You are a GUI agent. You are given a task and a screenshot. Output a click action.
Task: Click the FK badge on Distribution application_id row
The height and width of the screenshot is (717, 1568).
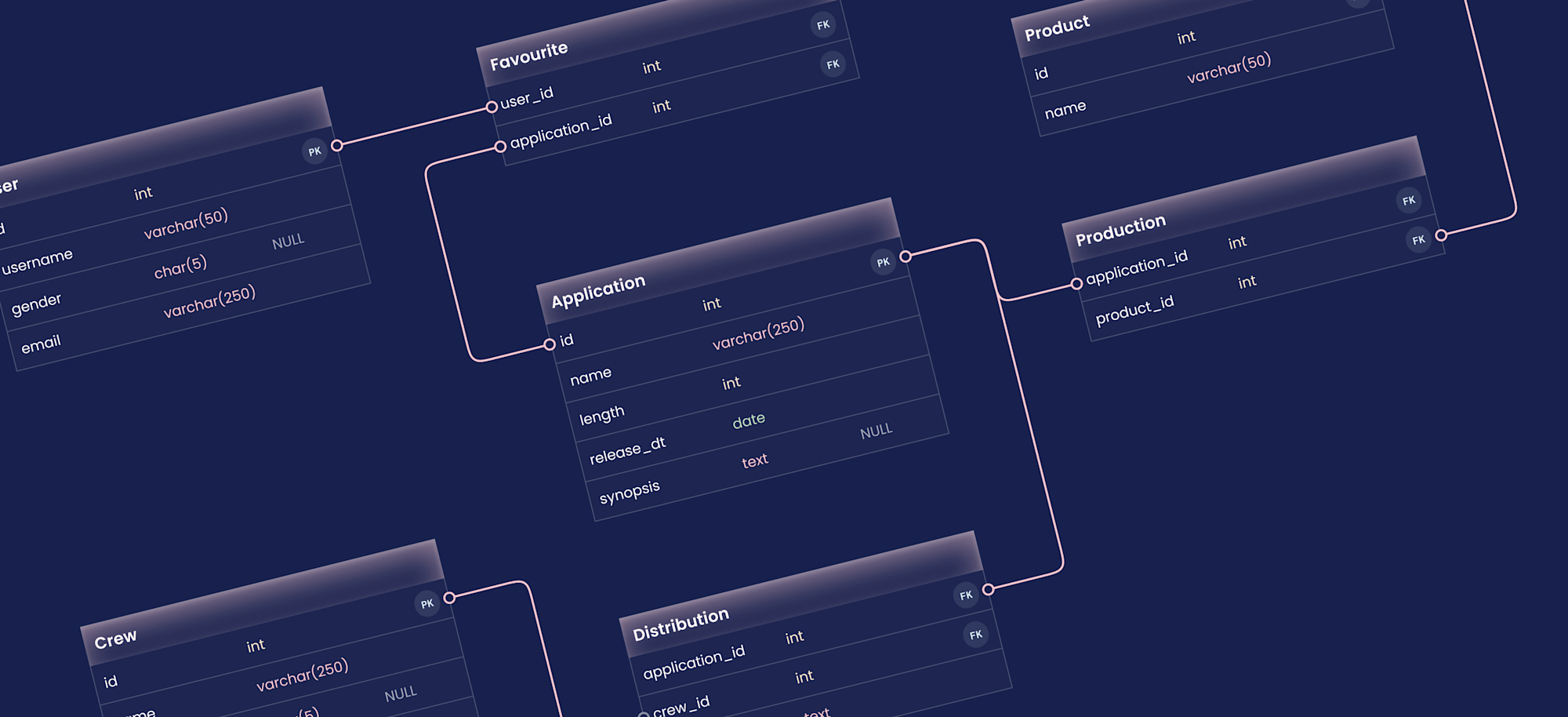[966, 595]
